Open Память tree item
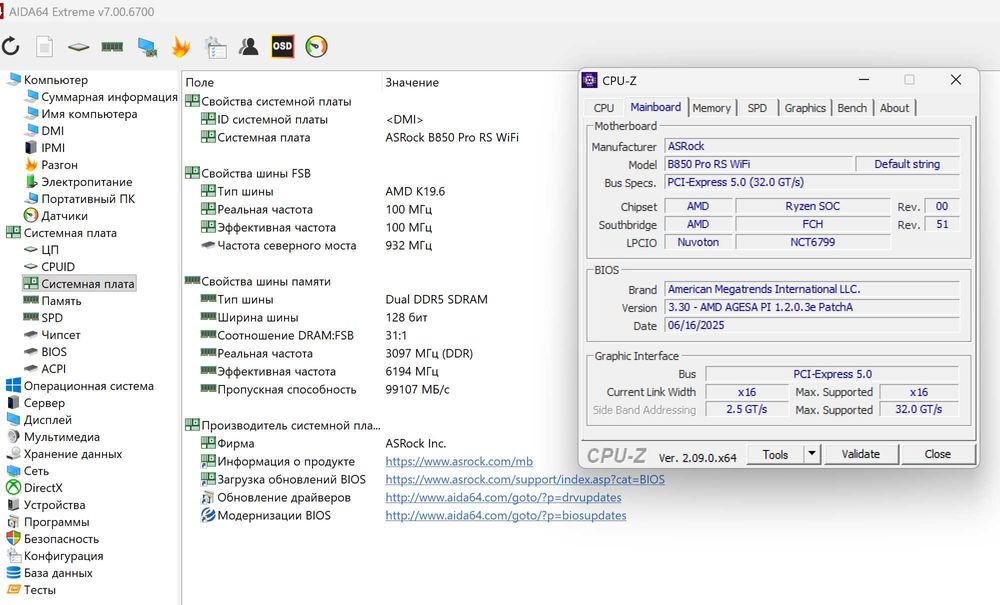Screen dimensions: 1000x605 tap(61, 301)
